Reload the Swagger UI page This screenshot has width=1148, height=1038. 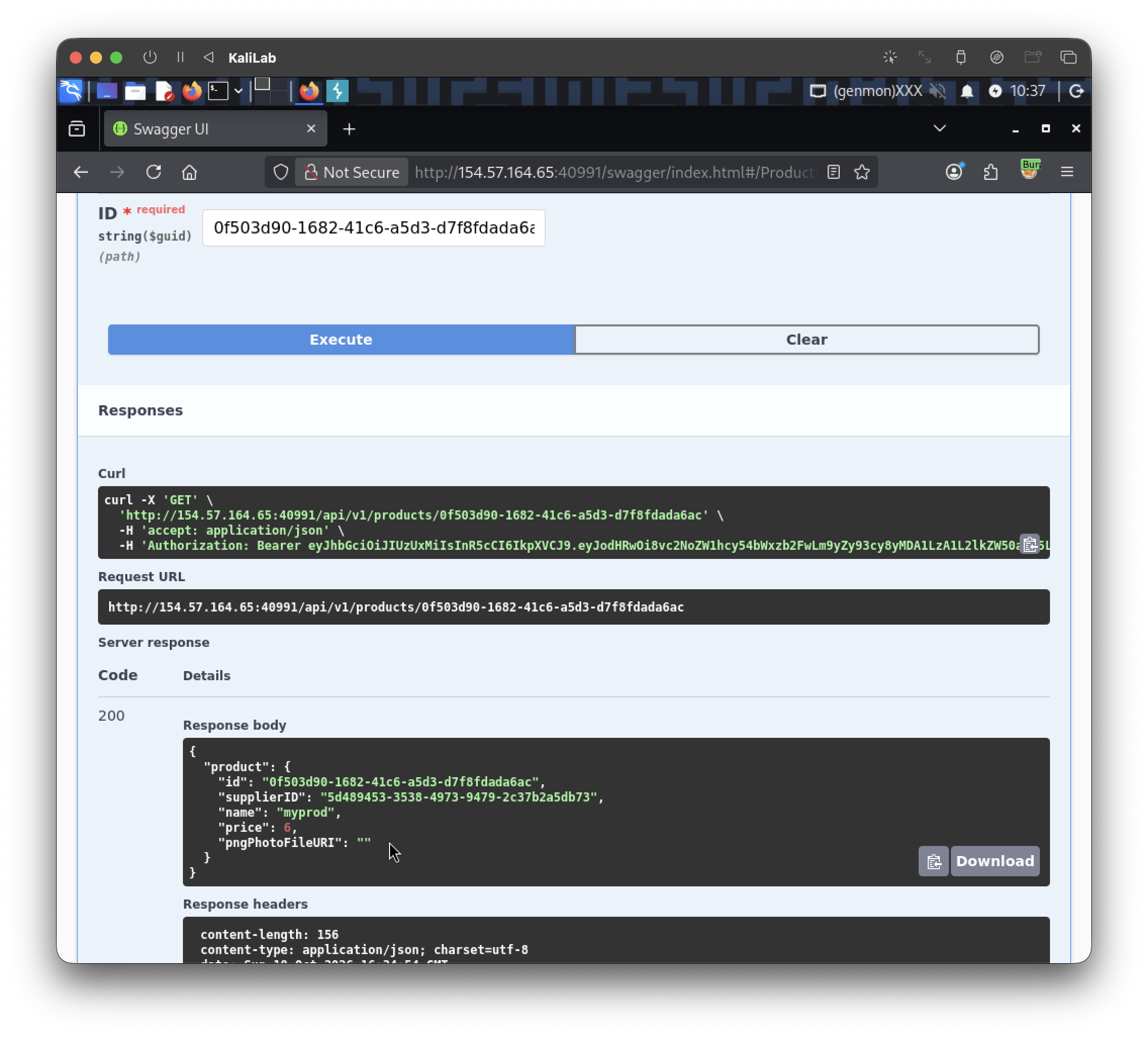(x=153, y=172)
